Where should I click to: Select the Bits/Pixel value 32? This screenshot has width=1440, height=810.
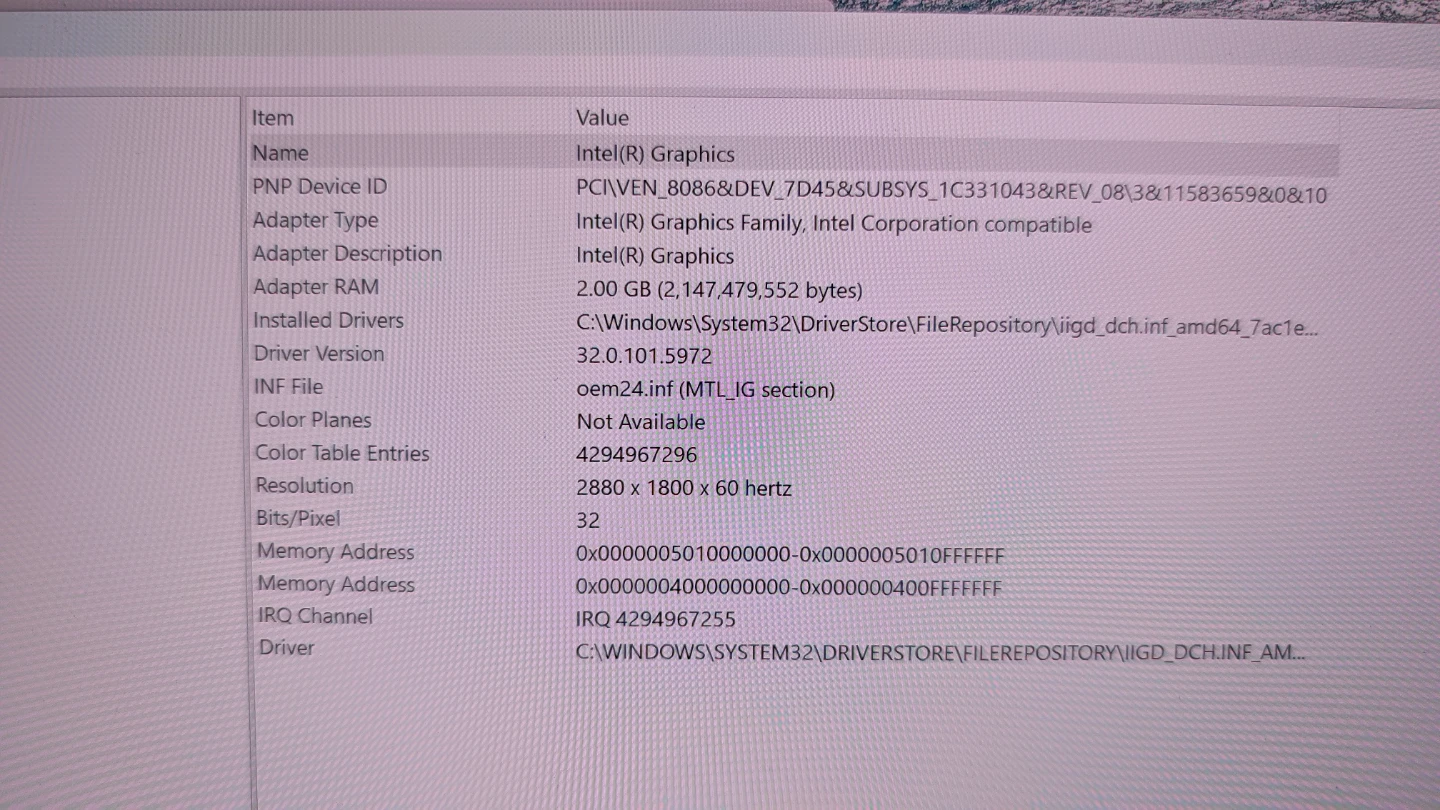coord(588,520)
